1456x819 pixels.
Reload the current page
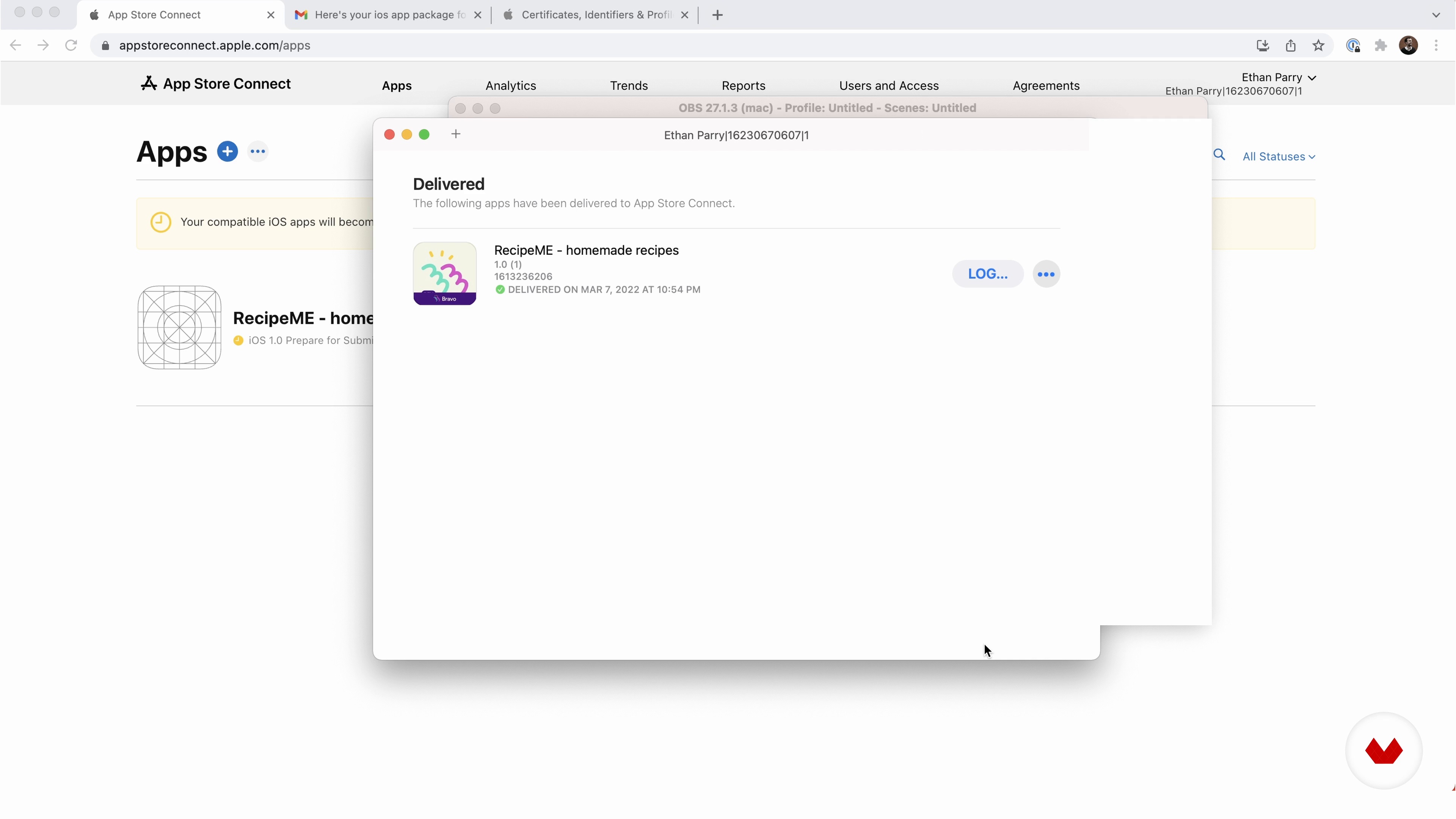coord(71,45)
